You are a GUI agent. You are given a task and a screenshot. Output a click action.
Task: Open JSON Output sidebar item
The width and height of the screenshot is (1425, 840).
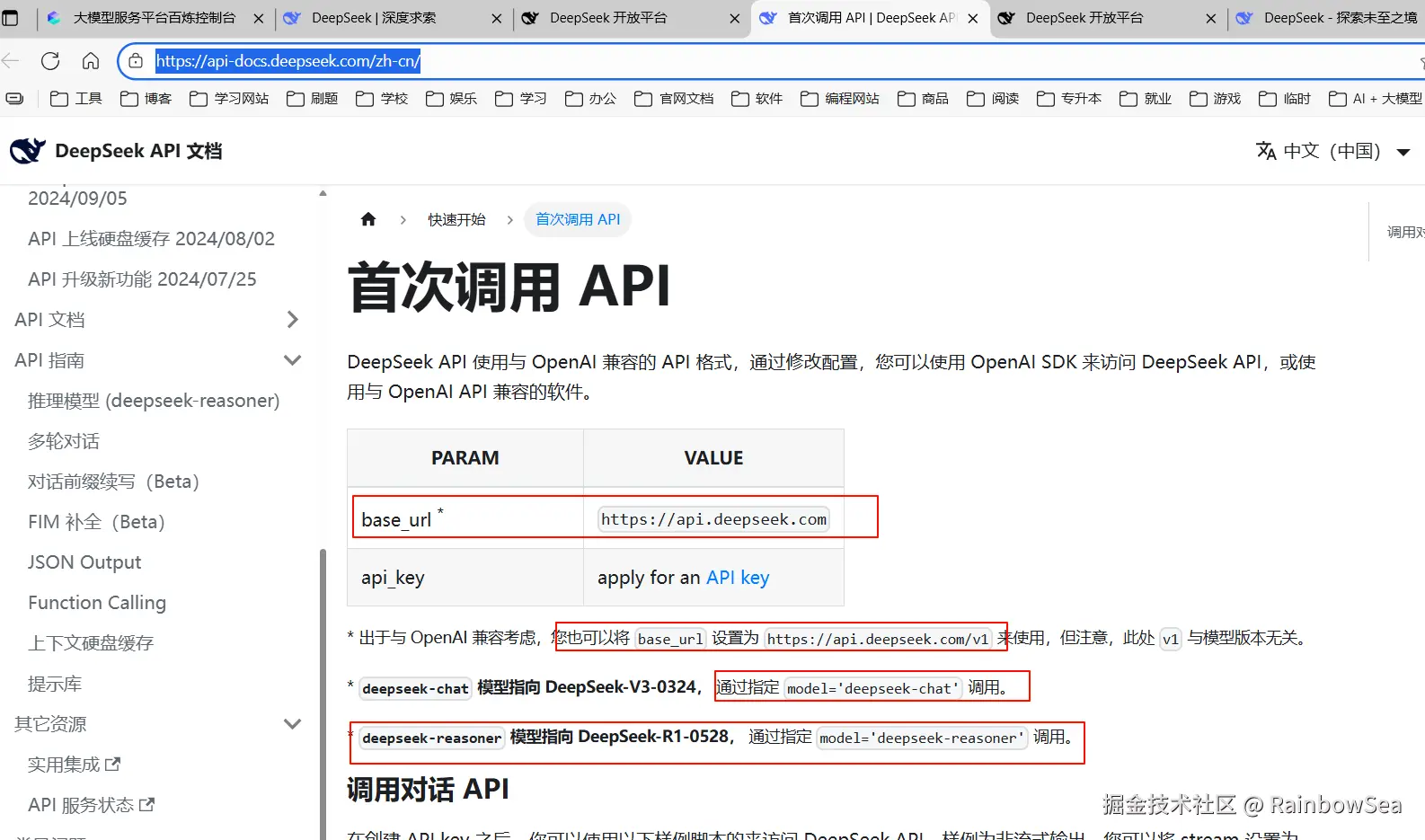(84, 562)
